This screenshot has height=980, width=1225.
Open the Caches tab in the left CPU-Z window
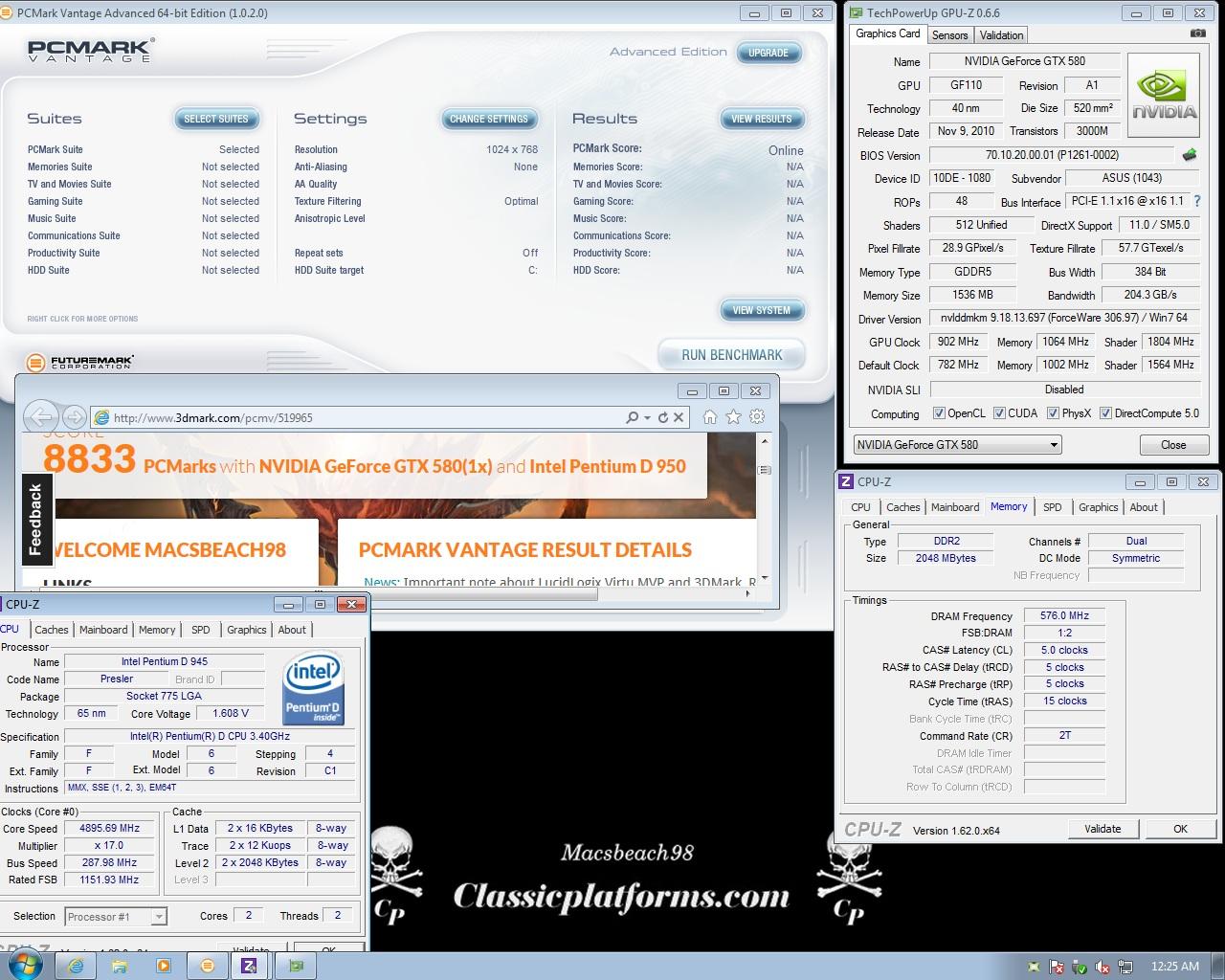tap(52, 630)
